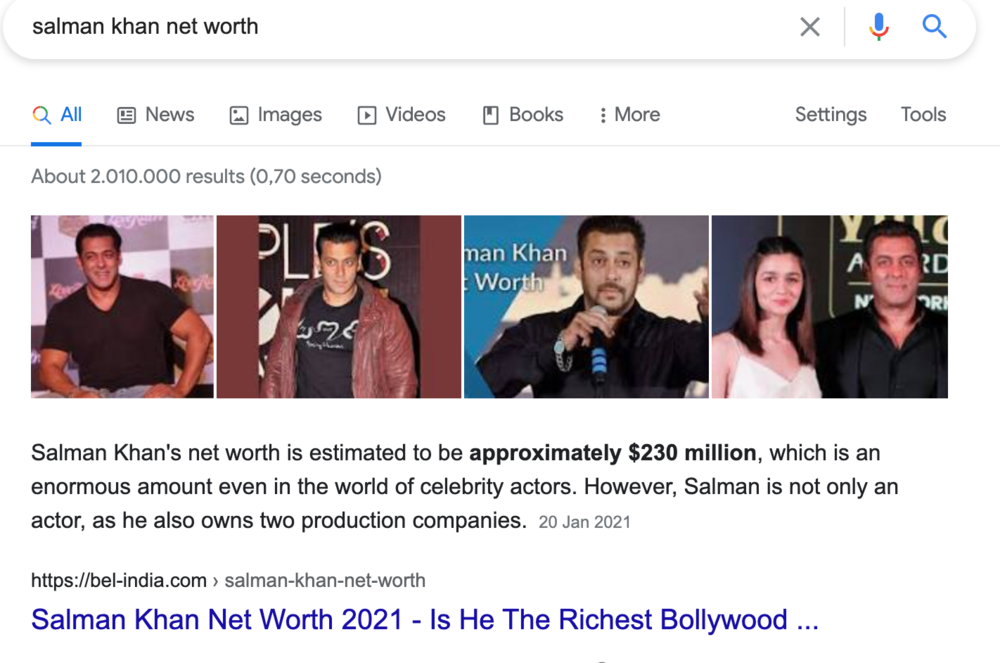The image size is (1000, 663).
Task: Click the News tab newspaper icon
Action: pos(126,115)
